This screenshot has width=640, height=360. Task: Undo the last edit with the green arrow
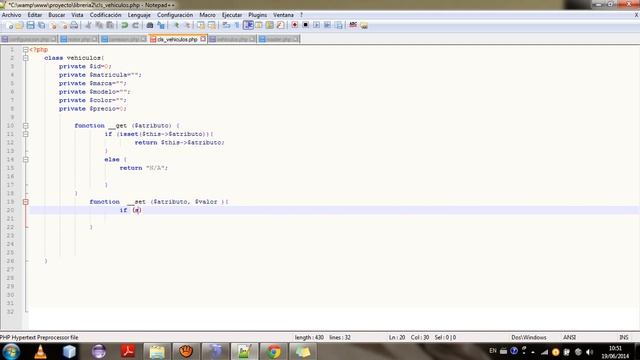point(124,25)
